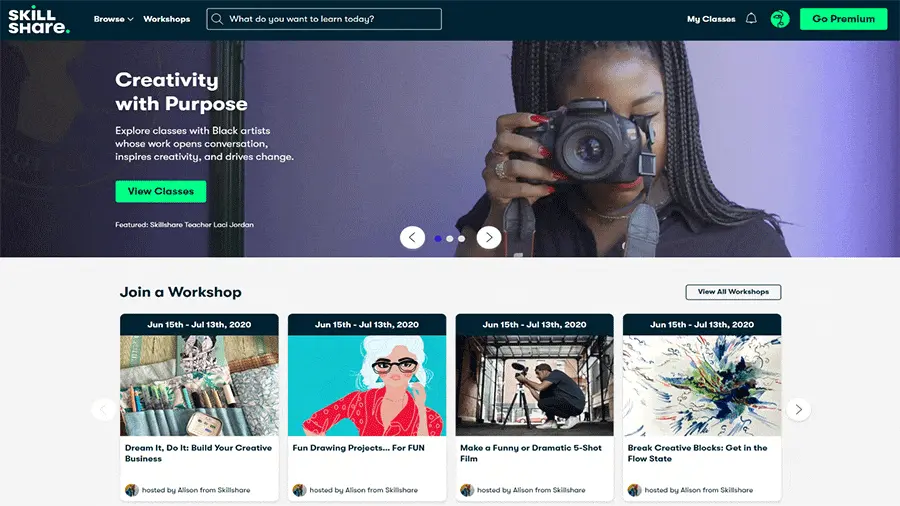Open Workshops in the top navigation
This screenshot has width=900, height=506.
166,19
